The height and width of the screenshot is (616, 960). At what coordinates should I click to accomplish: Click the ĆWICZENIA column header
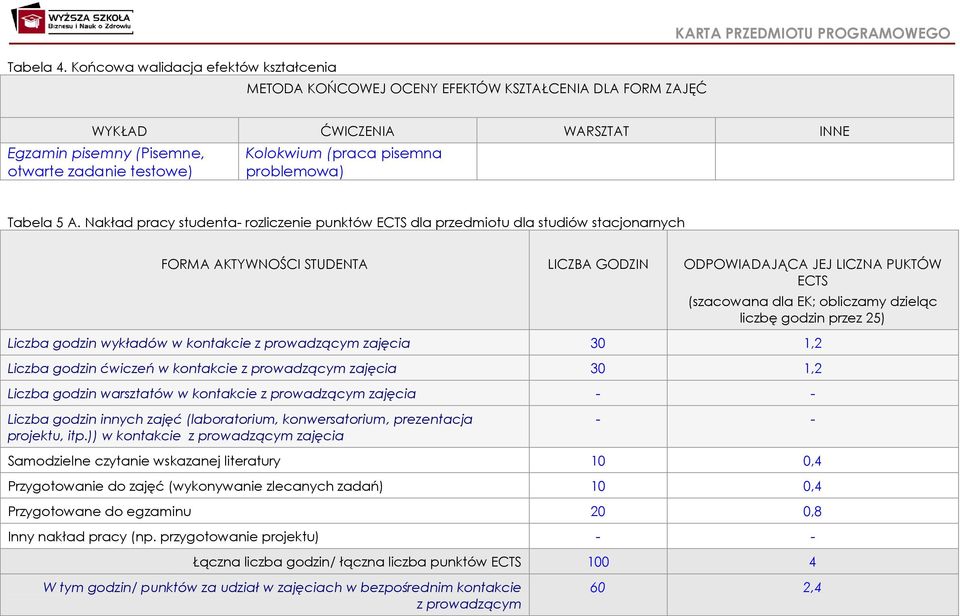tap(358, 130)
